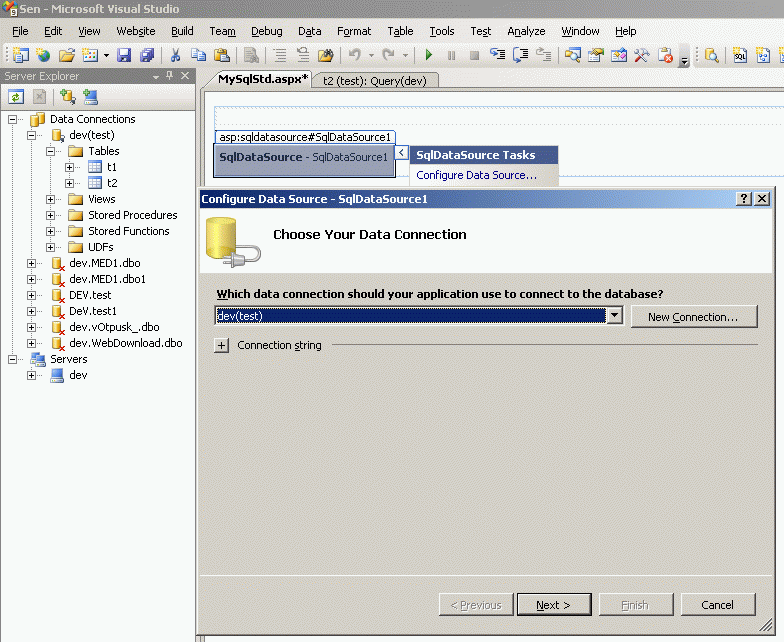This screenshot has width=784, height=642.
Task: Expand the Connection string section
Action: [x=222, y=345]
